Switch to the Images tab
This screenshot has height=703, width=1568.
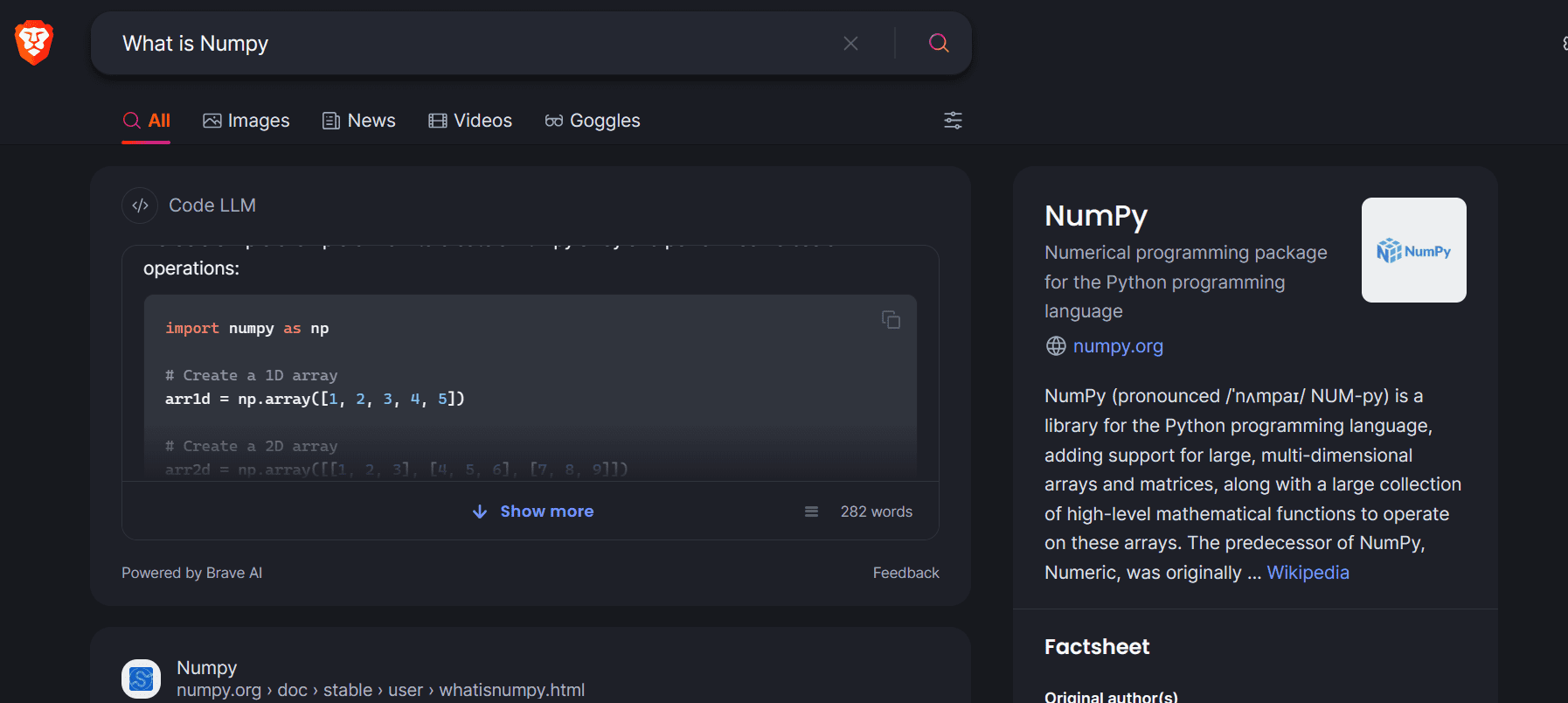246,121
